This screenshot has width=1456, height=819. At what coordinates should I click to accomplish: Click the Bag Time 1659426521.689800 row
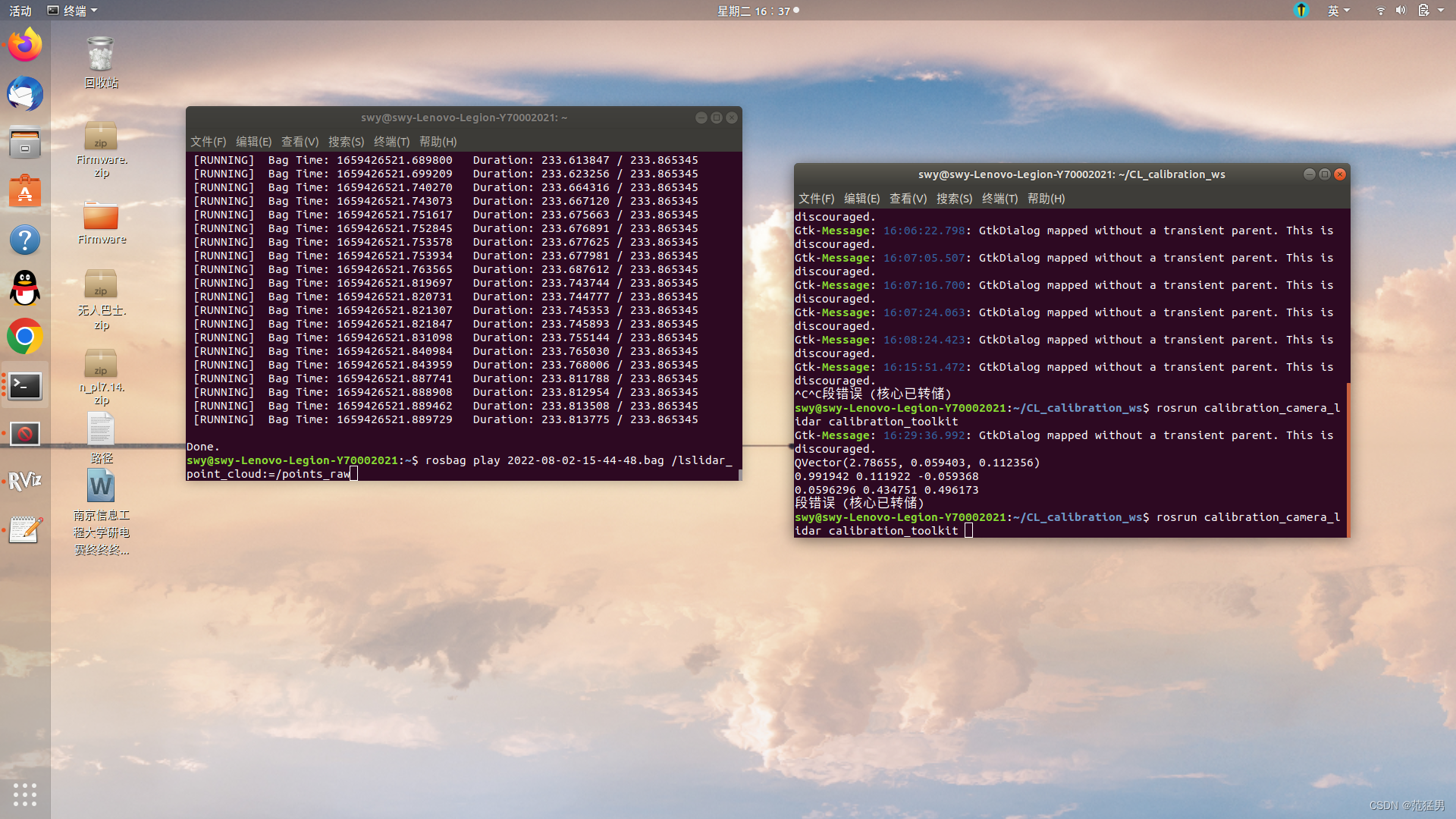click(x=446, y=160)
